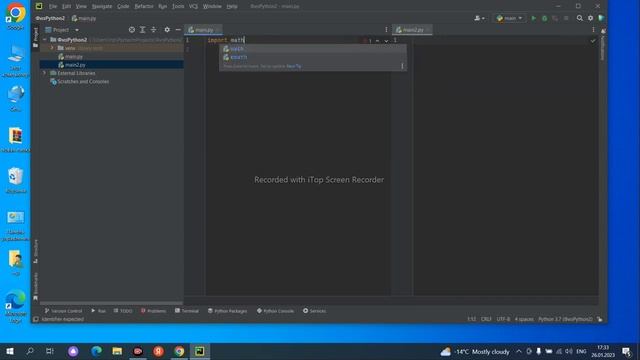Screen dimensions: 640x360
Task: Click the green inspection checkmark in right editor
Action: click(593, 41)
